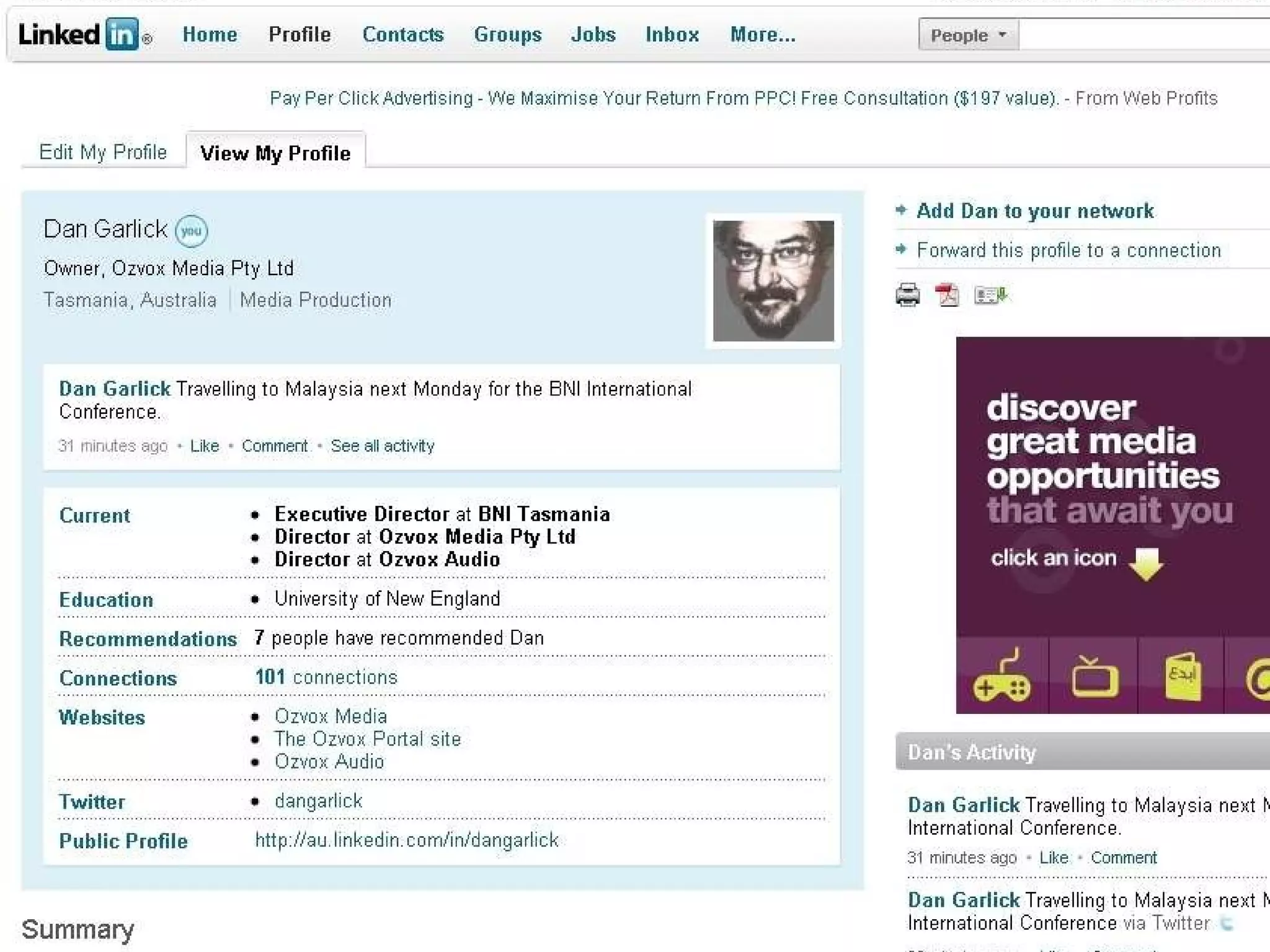This screenshot has height=952, width=1270.
Task: Open the Groups menu
Action: (508, 35)
